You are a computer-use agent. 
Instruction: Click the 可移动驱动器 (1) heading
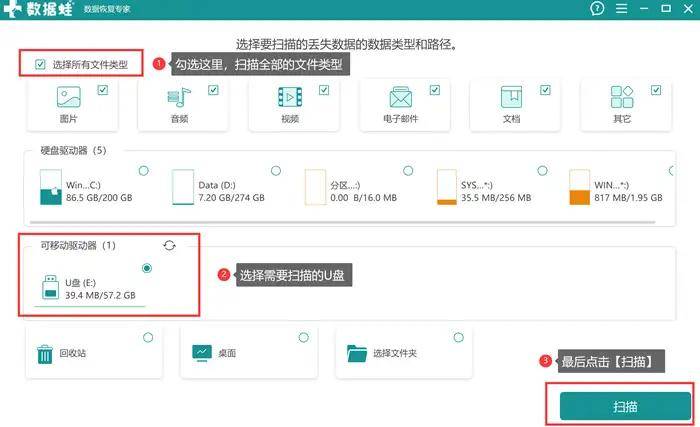78,245
